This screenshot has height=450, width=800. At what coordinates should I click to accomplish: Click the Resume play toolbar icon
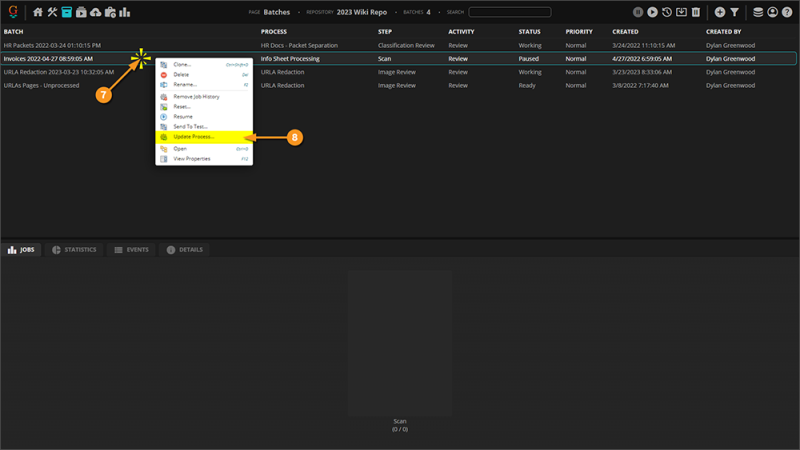[652, 12]
